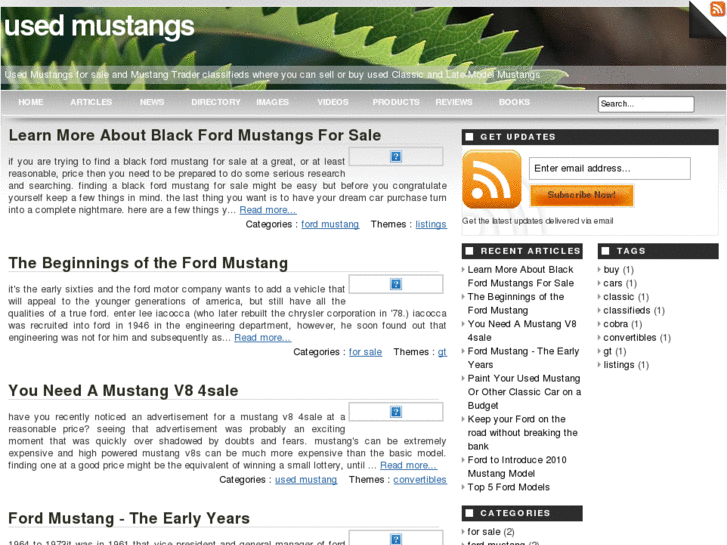727x545 pixels.
Task: Open the for sale (2) sidebar category
Action: (x=491, y=532)
